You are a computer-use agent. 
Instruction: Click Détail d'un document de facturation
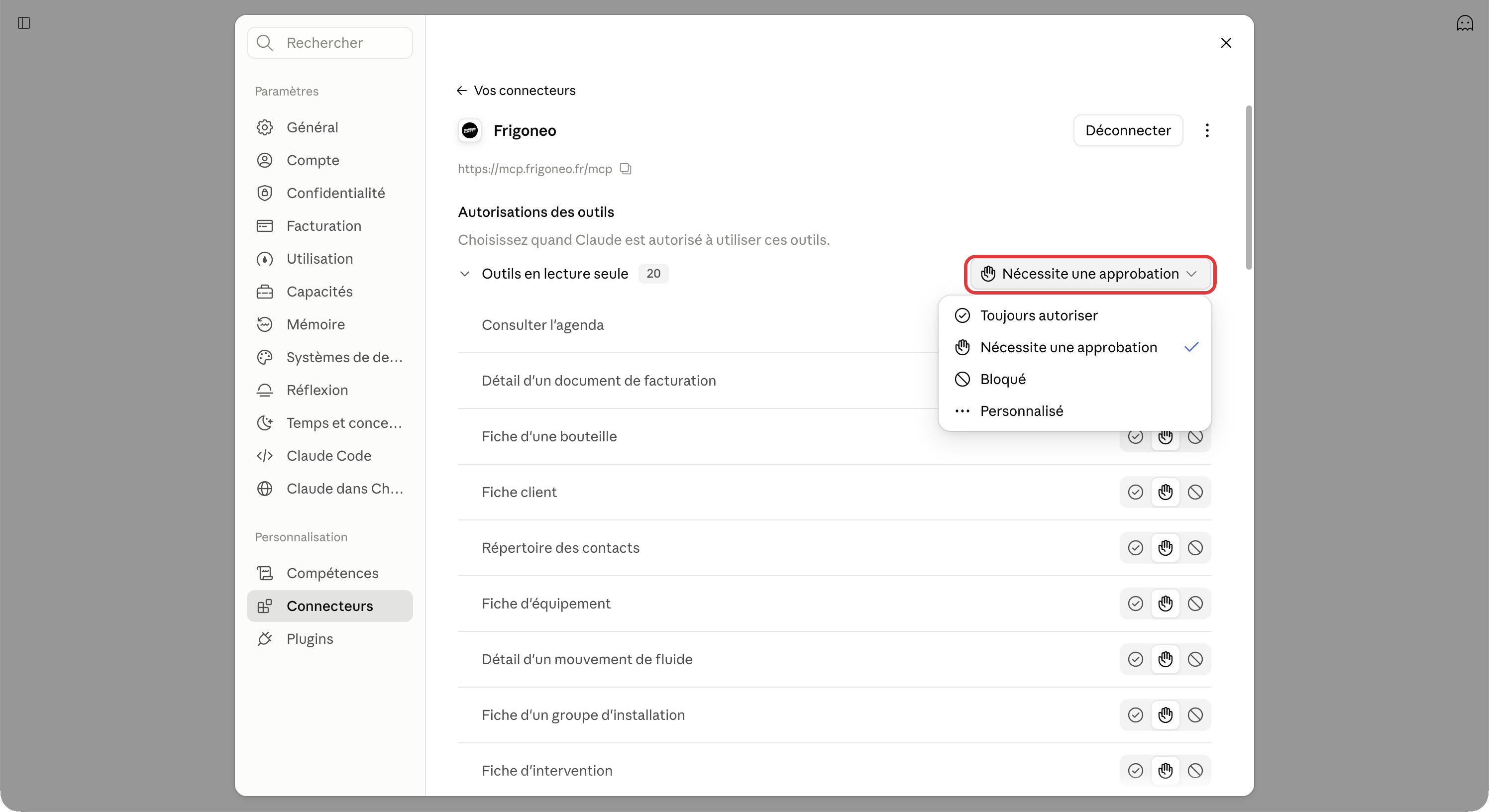tap(599, 381)
